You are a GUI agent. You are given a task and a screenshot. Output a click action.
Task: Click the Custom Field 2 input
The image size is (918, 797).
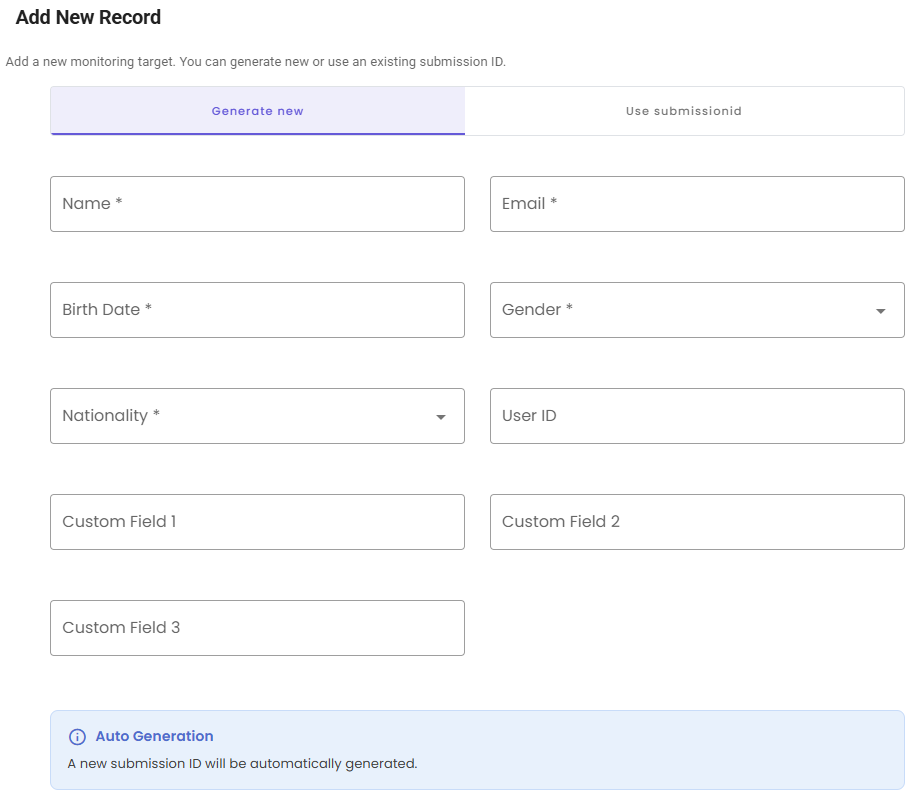[x=696, y=521]
